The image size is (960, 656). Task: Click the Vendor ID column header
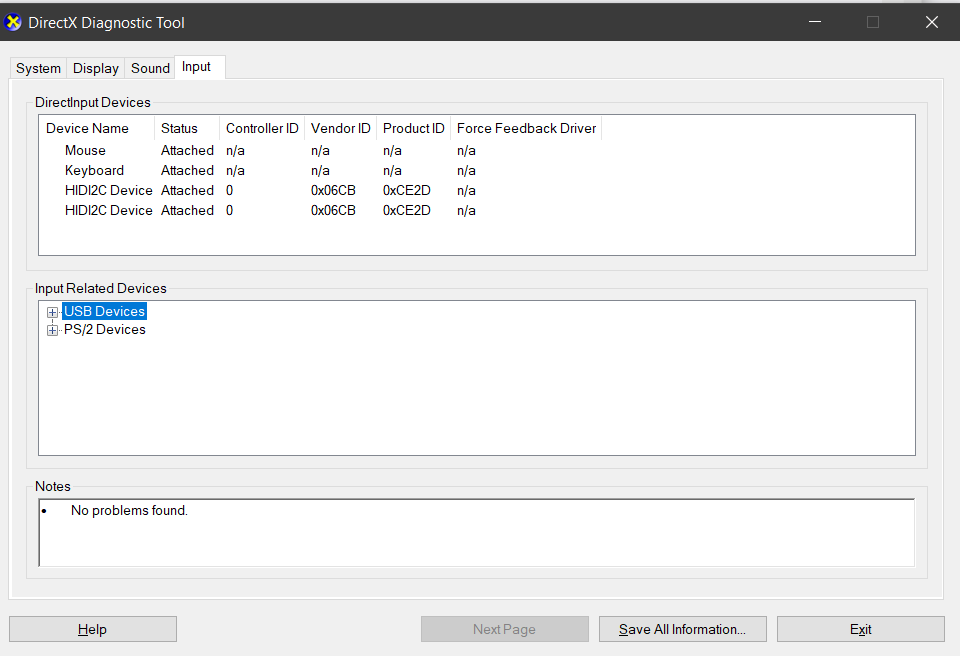pos(340,128)
